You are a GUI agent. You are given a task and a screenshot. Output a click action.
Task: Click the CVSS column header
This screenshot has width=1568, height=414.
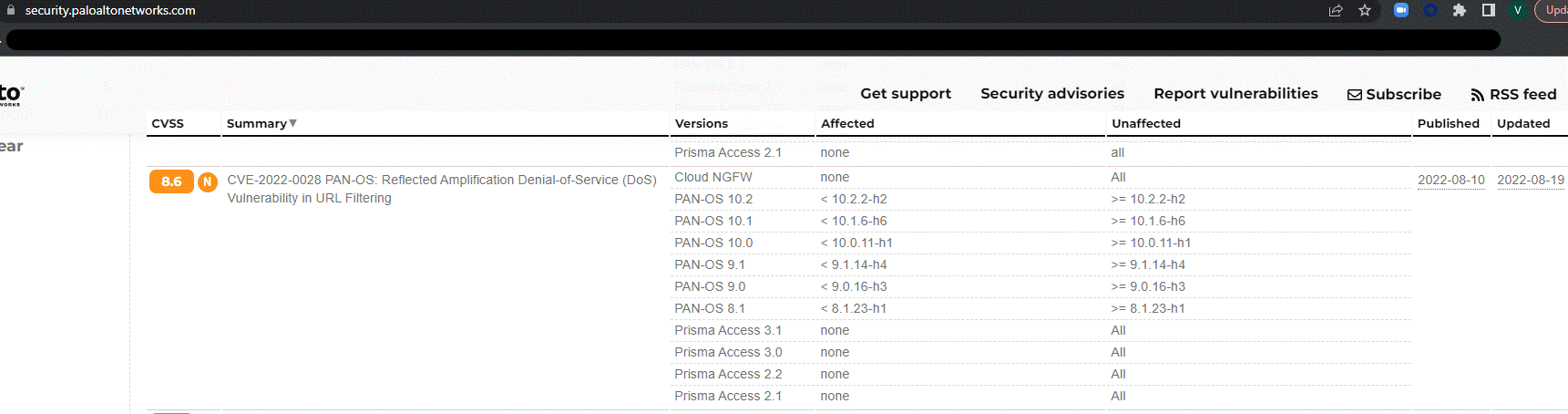(x=168, y=123)
